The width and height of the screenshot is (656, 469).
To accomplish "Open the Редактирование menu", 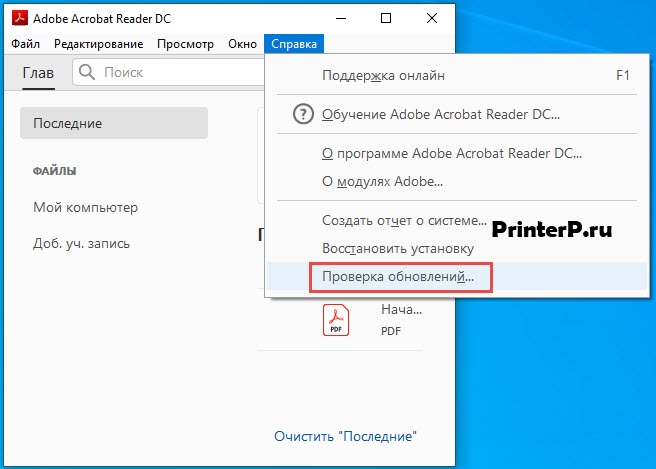I will tap(98, 44).
